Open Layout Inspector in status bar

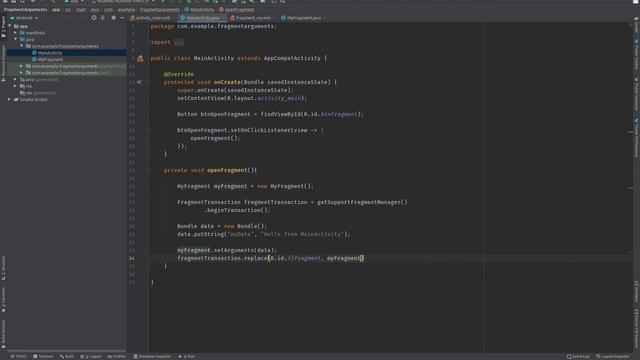tap(613, 357)
